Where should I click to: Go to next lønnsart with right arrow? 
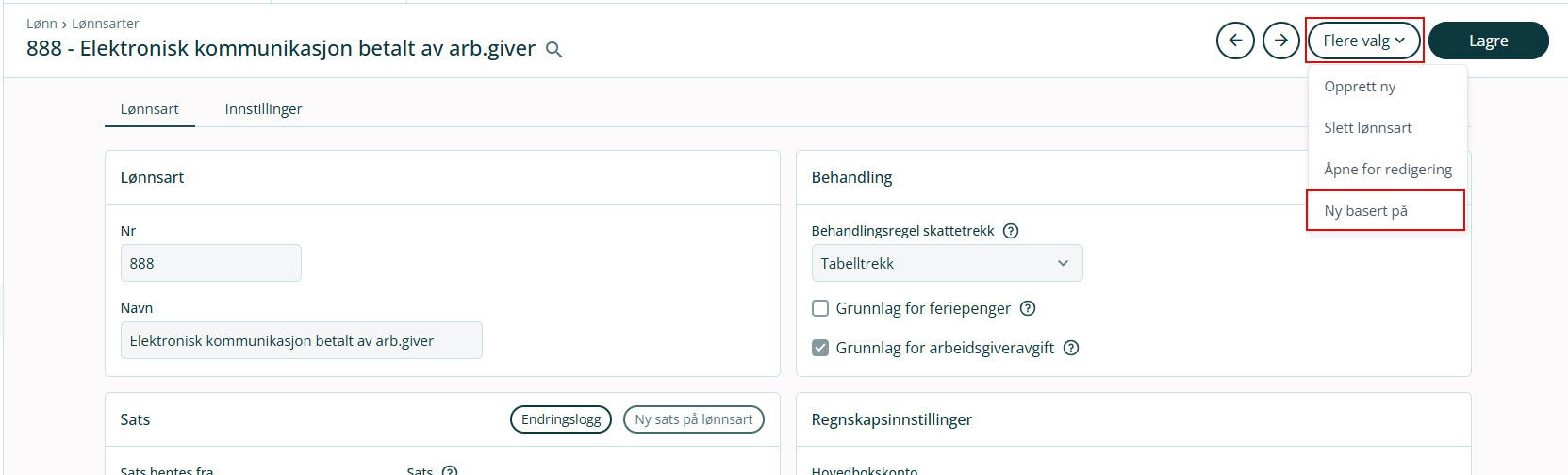[1280, 41]
